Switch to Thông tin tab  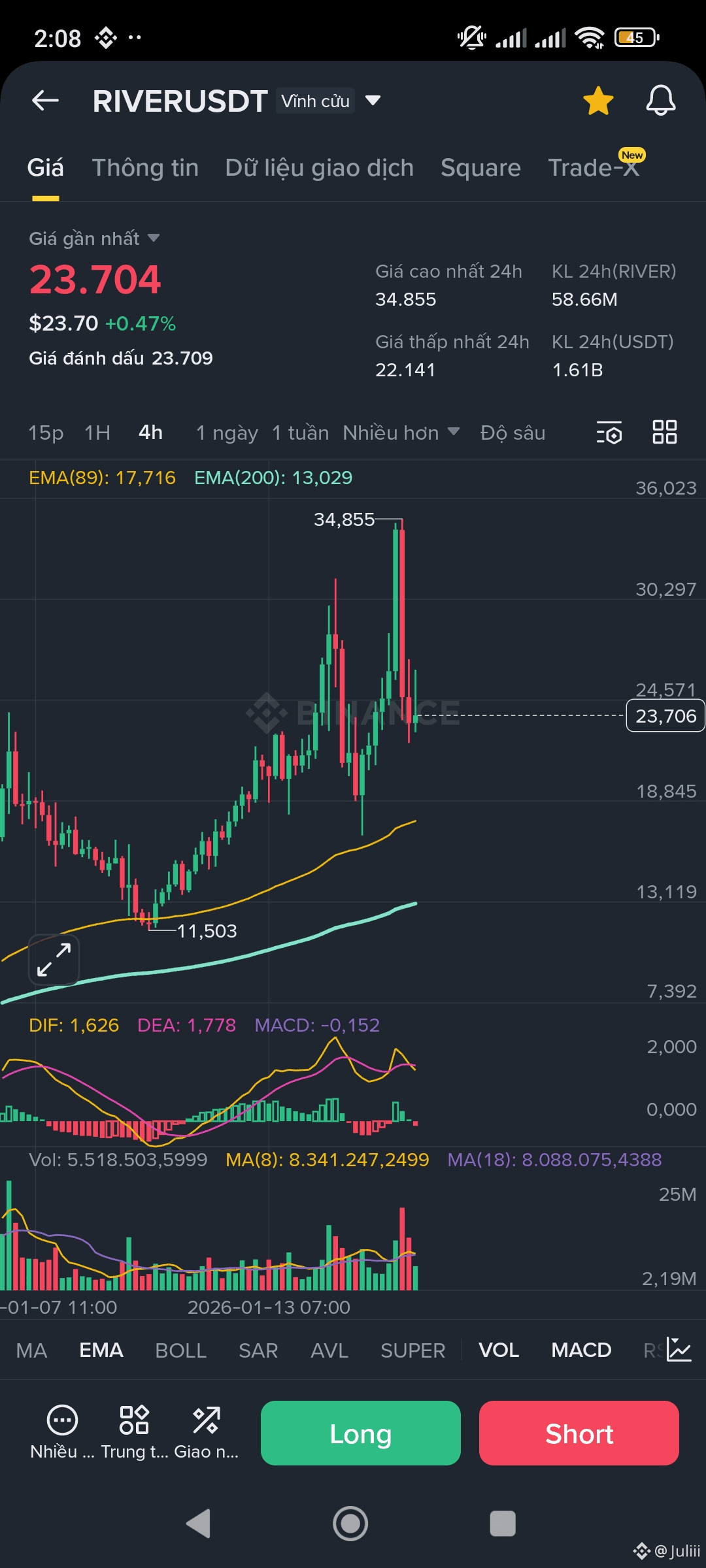coord(145,168)
